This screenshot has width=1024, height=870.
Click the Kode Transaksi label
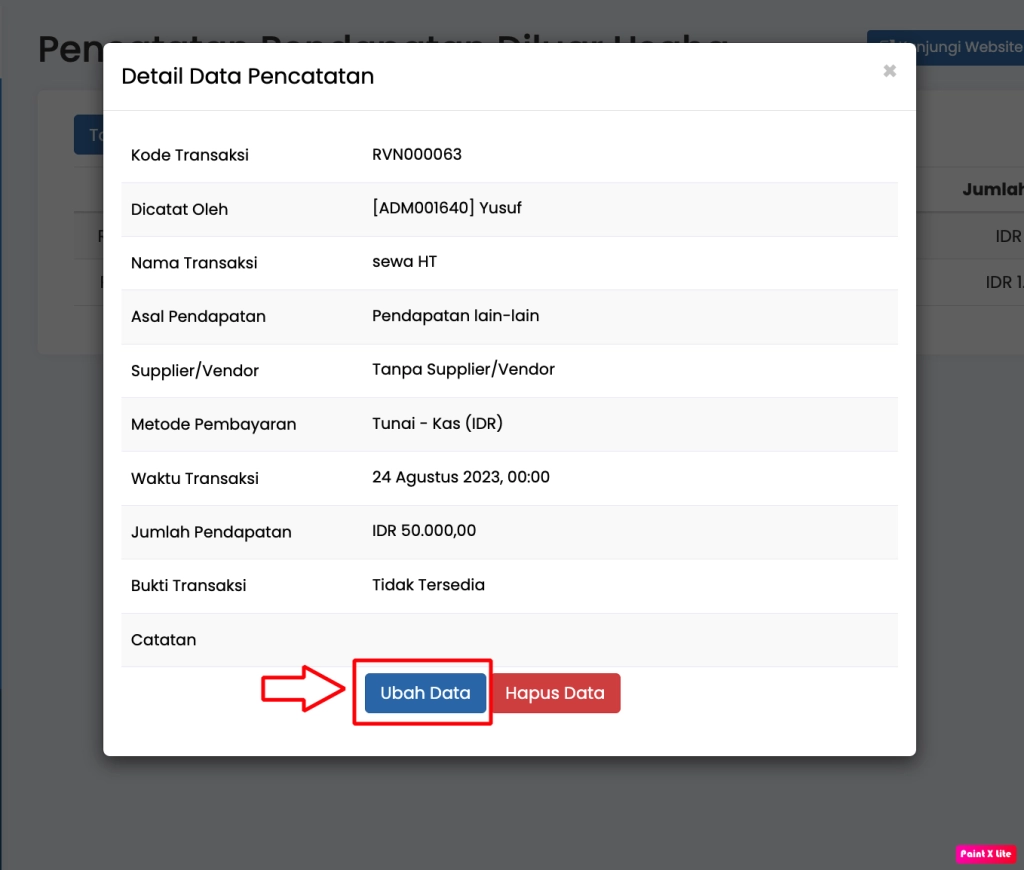click(189, 155)
